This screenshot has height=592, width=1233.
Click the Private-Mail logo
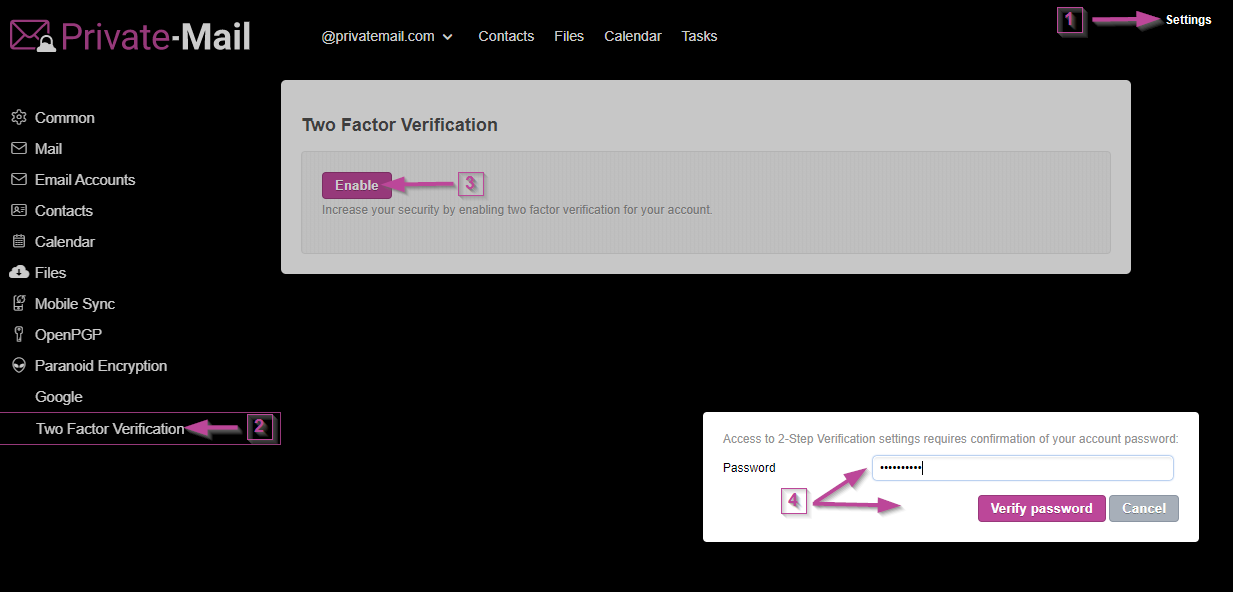point(130,36)
